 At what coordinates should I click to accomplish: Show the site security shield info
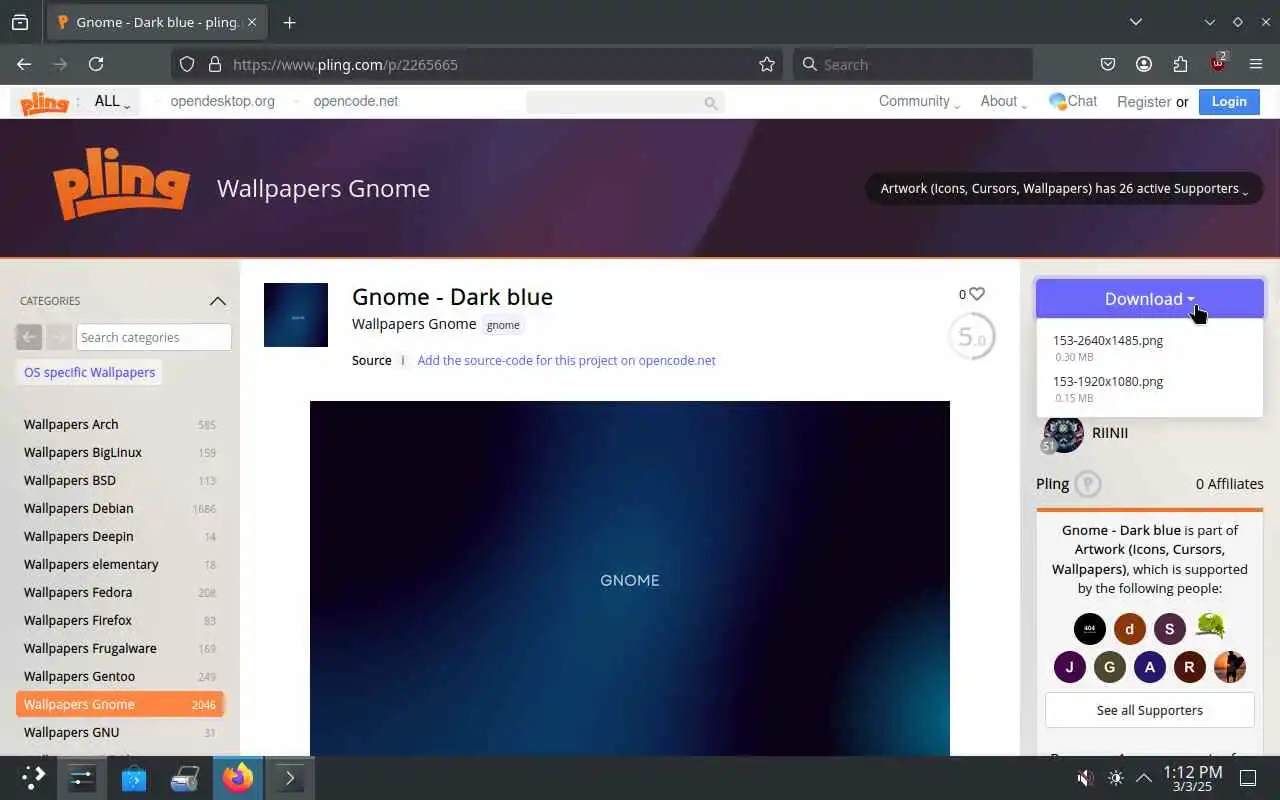click(x=187, y=64)
